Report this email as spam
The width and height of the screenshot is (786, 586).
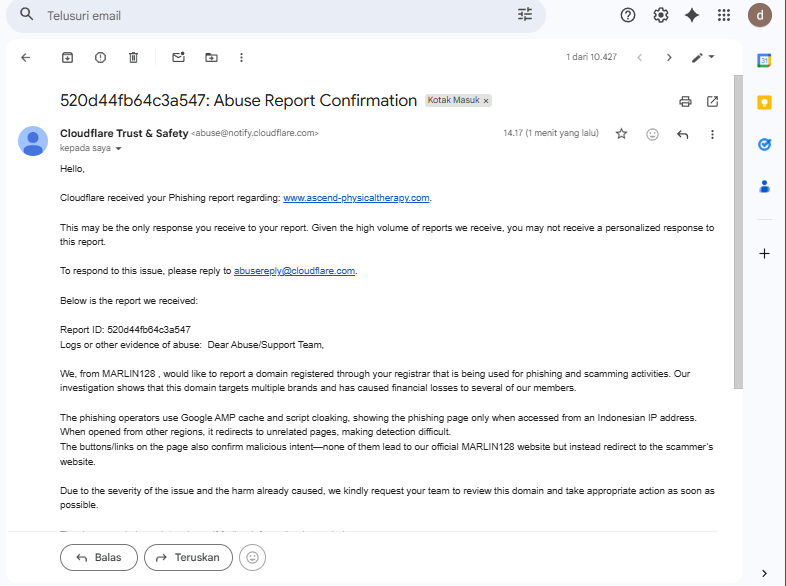coord(100,58)
